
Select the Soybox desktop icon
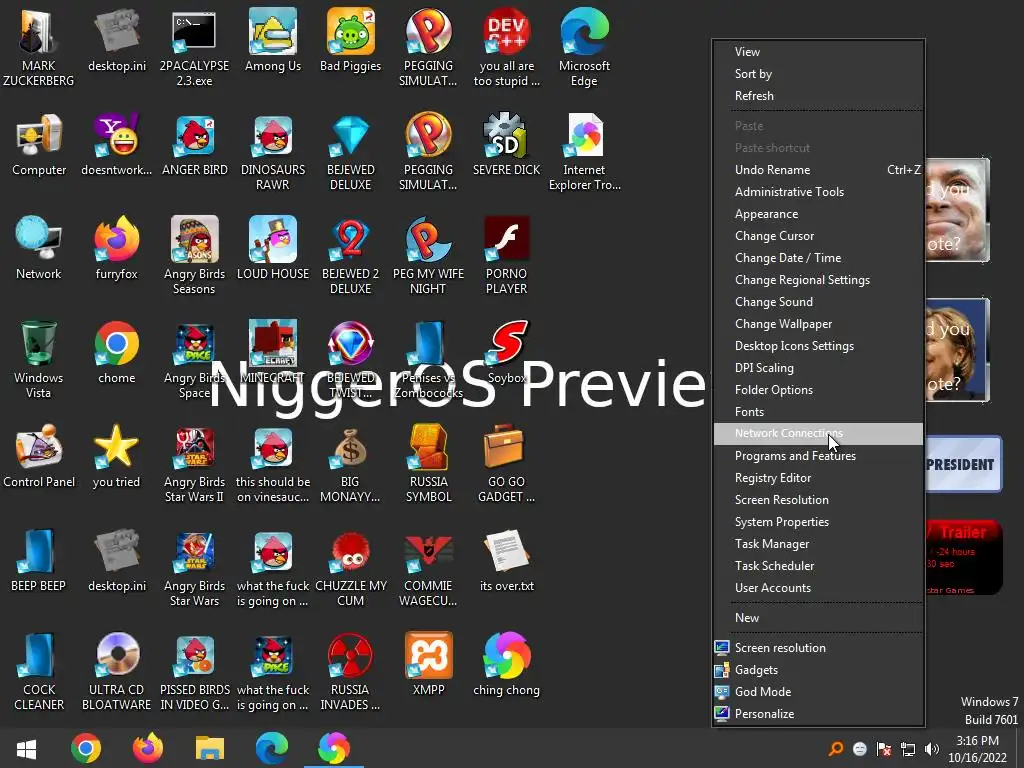tap(506, 353)
